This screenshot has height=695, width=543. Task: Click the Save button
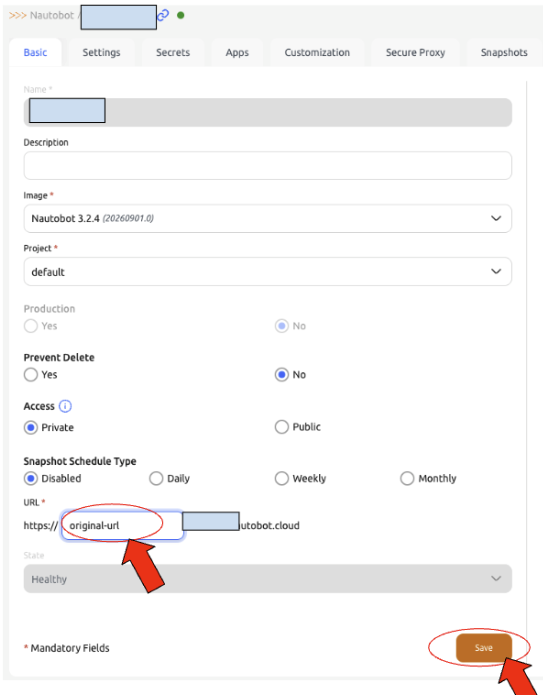click(484, 648)
